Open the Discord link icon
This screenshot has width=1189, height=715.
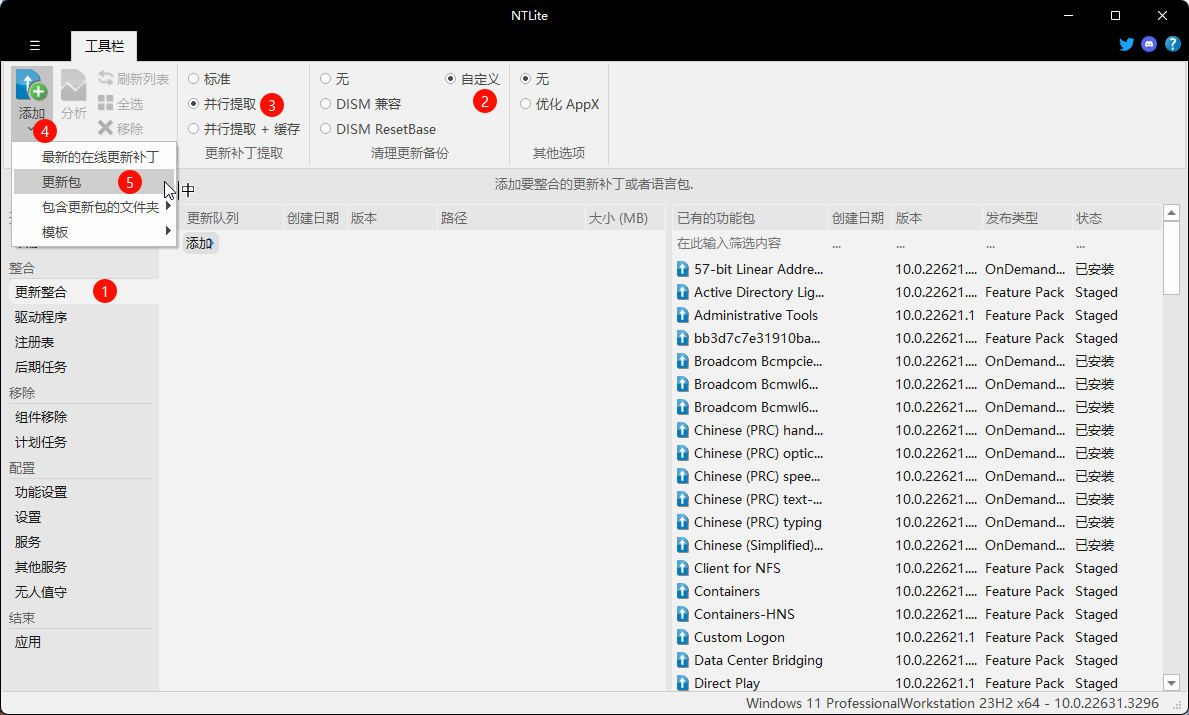(x=1149, y=44)
